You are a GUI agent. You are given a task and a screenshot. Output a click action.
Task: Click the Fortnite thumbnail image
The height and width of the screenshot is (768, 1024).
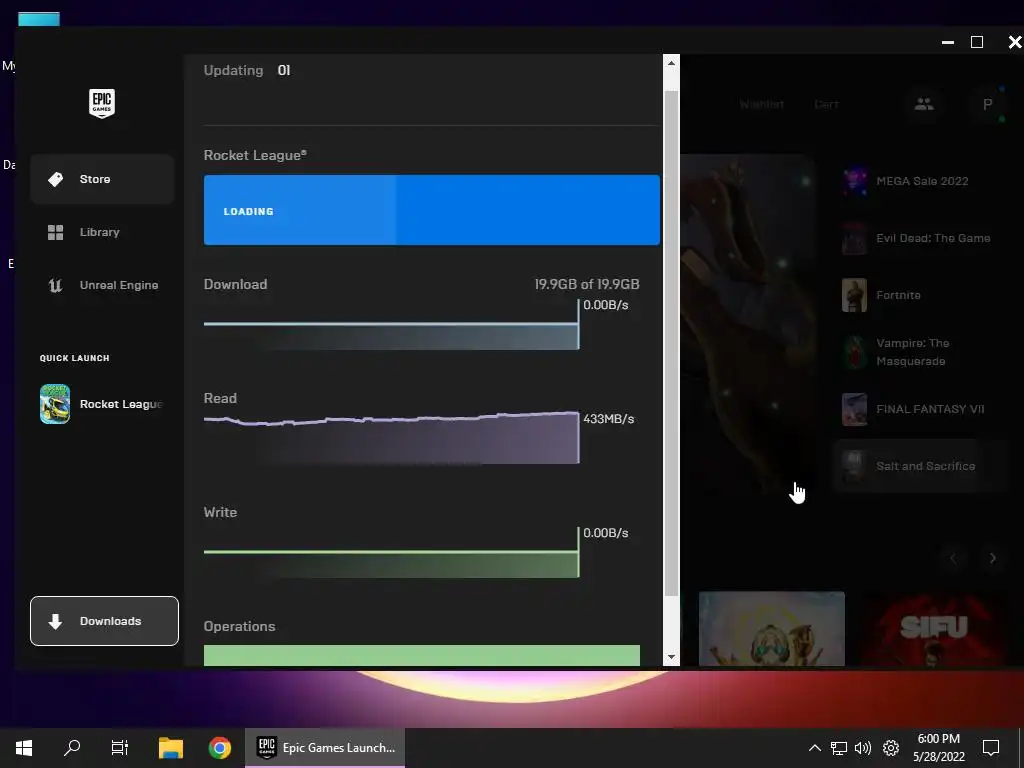854,295
